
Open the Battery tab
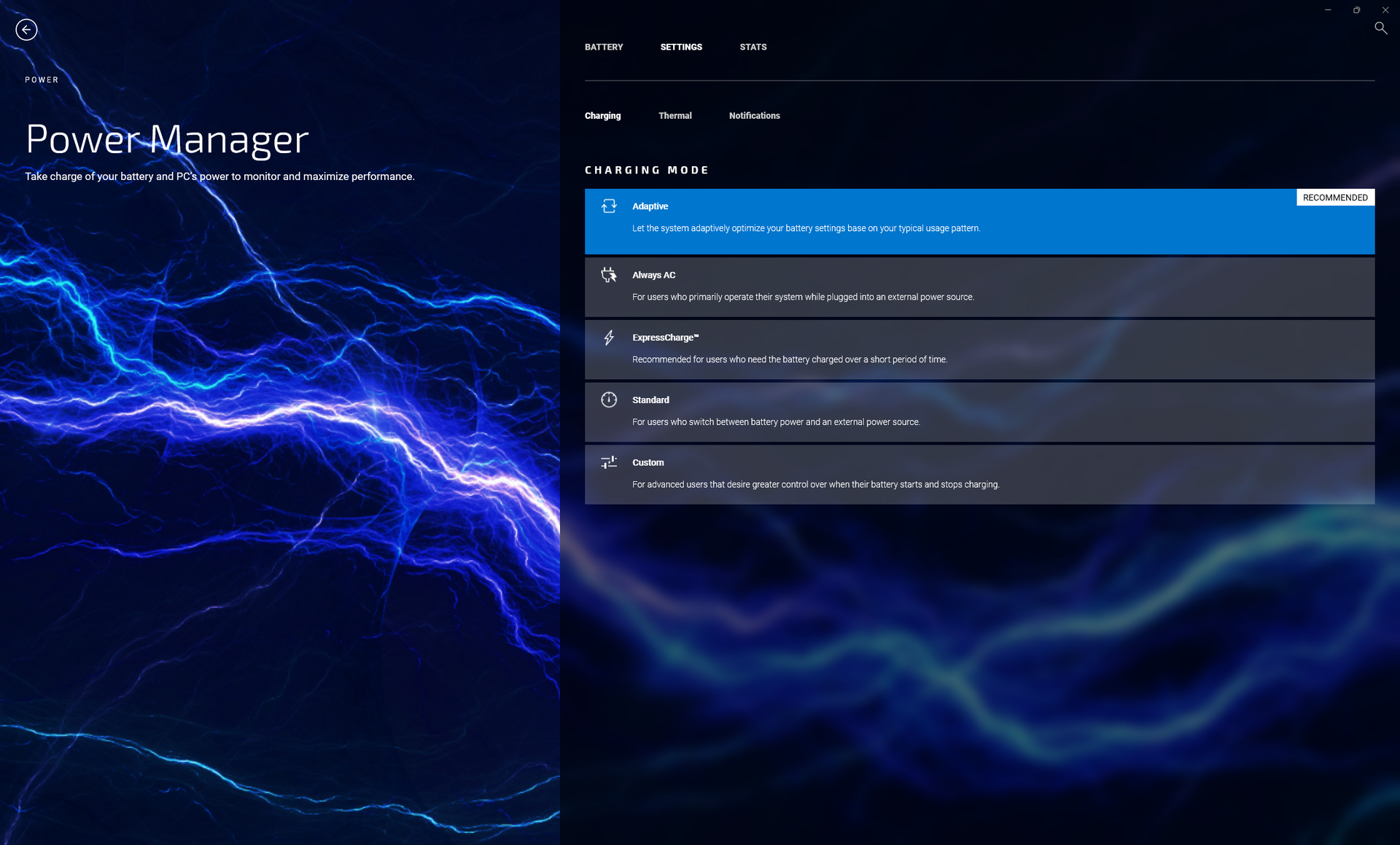[604, 47]
